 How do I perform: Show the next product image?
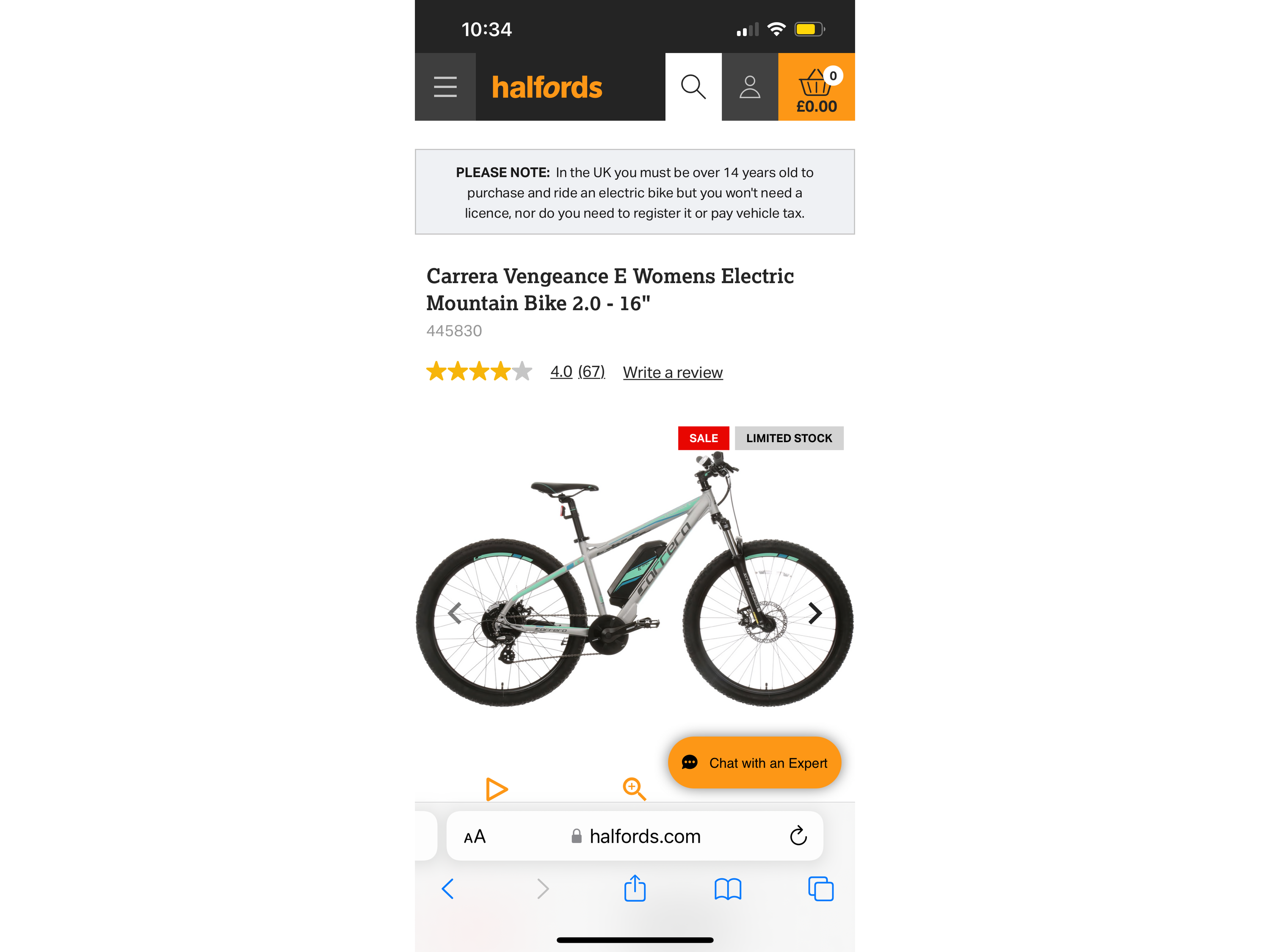coord(815,613)
